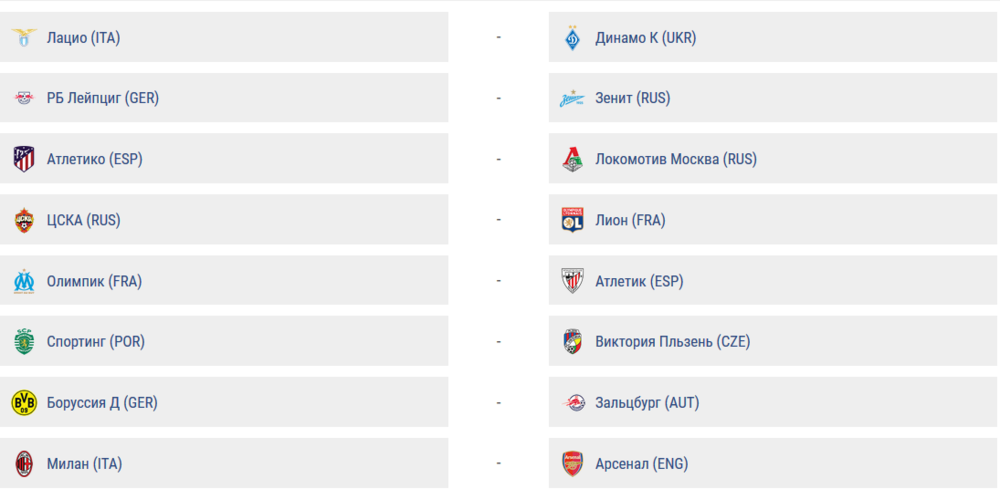This screenshot has height=499, width=1000.
Task: Click the Olympique Marseille logo icon
Action: pyautogui.click(x=23, y=281)
